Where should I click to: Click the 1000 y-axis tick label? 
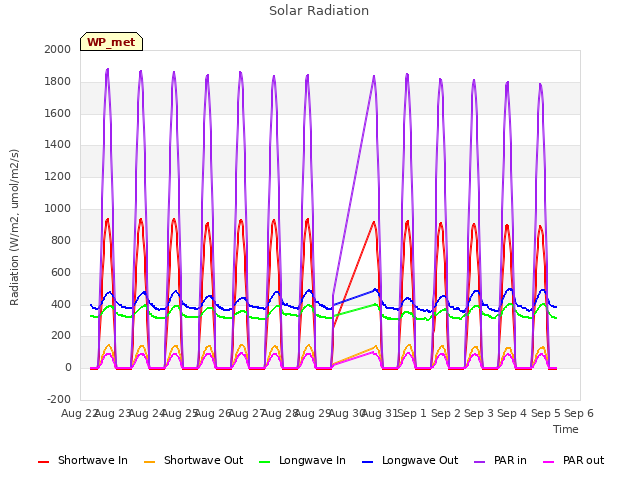tap(58, 208)
